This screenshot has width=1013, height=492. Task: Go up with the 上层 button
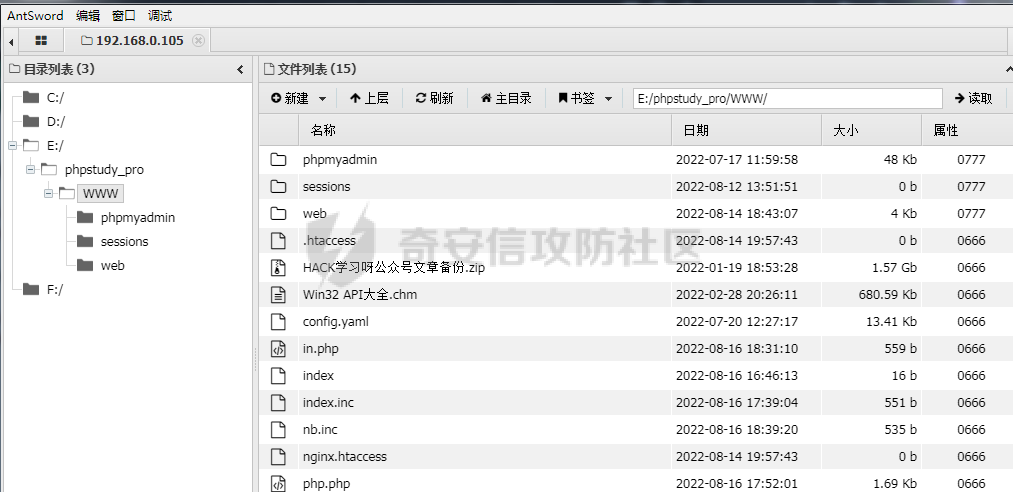(x=370, y=98)
